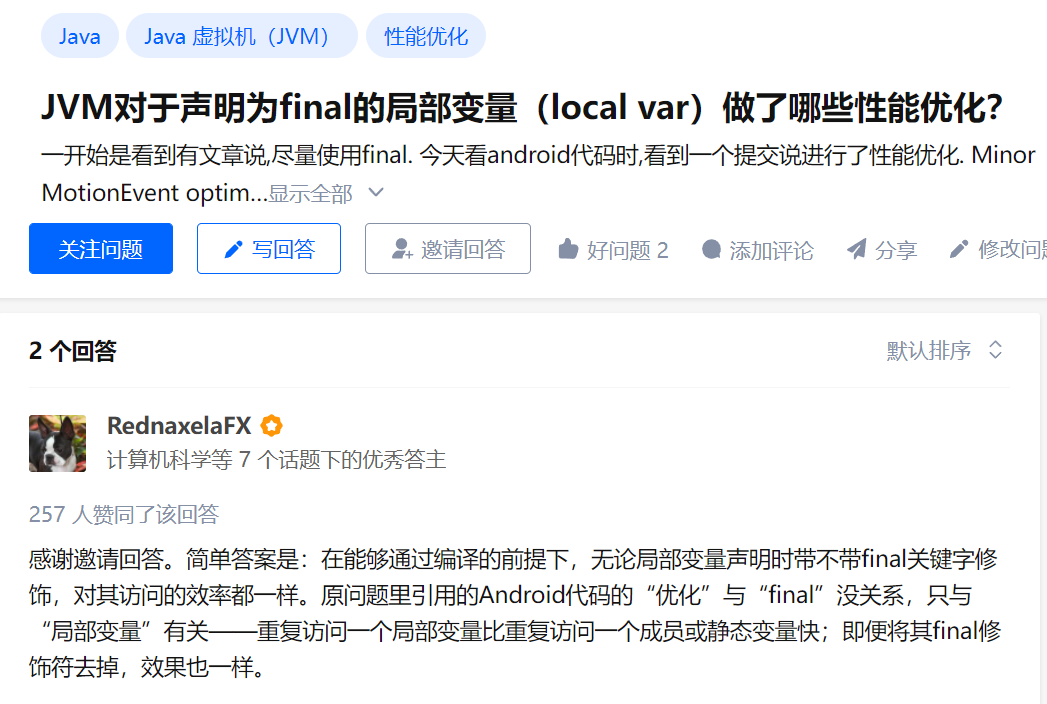Screen dimensions: 1047x704
Task: Open the RednaxelaFX author profile link
Action: click(x=179, y=425)
